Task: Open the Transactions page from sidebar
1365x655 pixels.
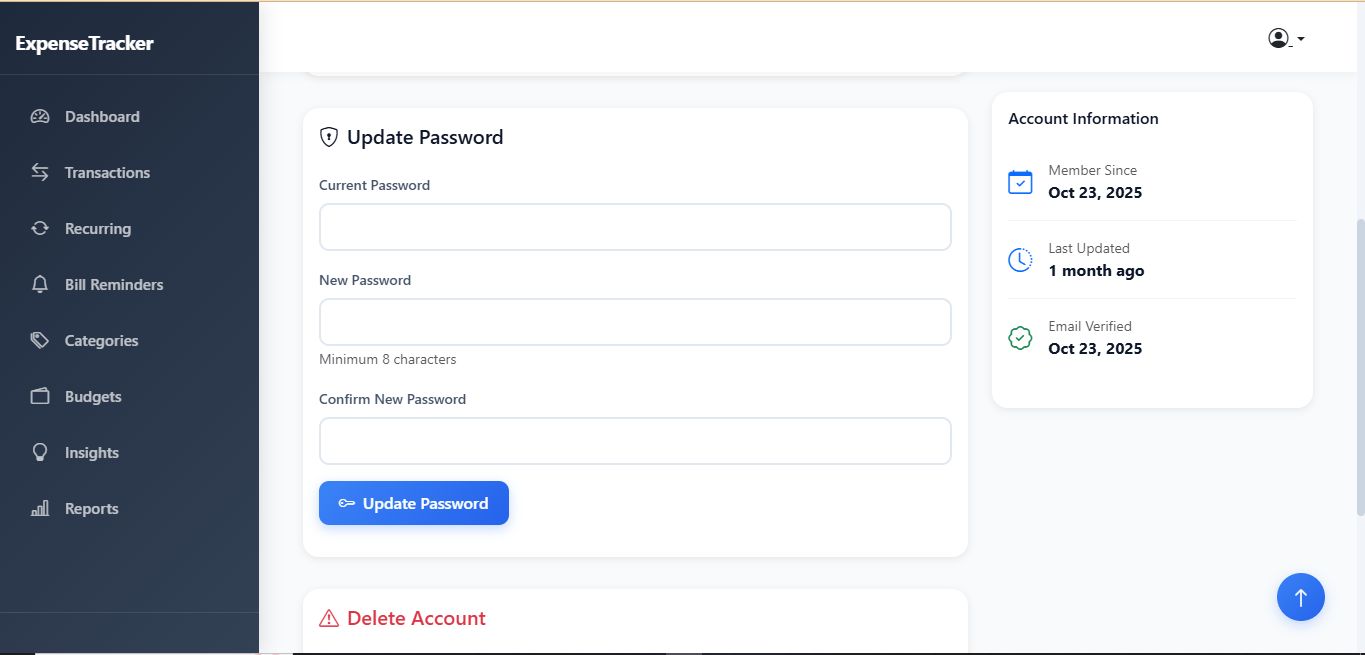Action: click(x=107, y=172)
